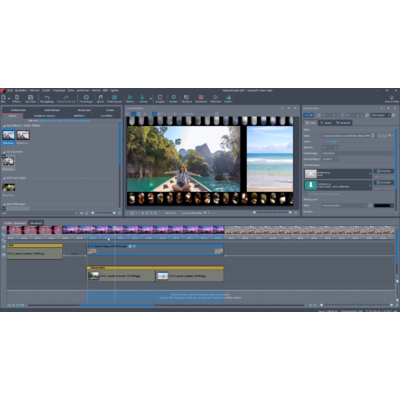
Task: Open the Ausblendung transition dropdown
Action: (338, 185)
